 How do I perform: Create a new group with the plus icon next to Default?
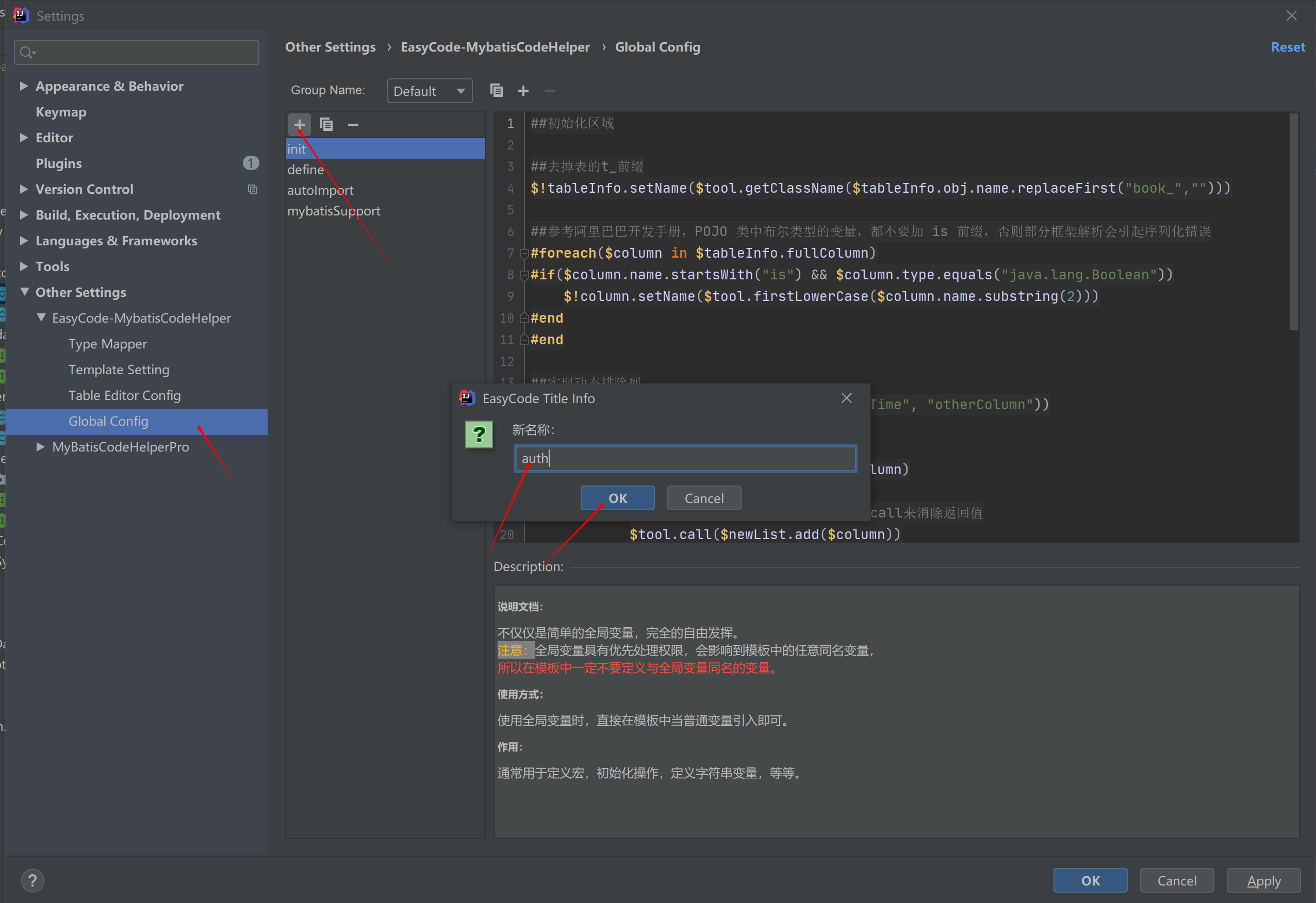tap(523, 91)
